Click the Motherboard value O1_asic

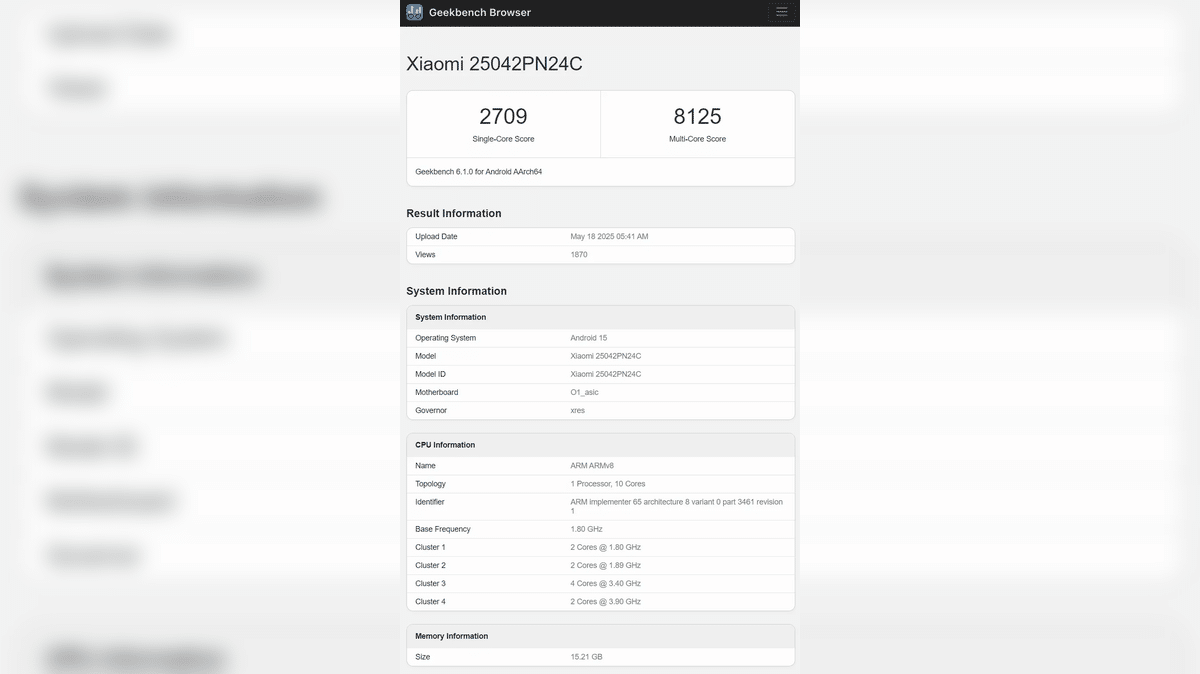pos(585,392)
